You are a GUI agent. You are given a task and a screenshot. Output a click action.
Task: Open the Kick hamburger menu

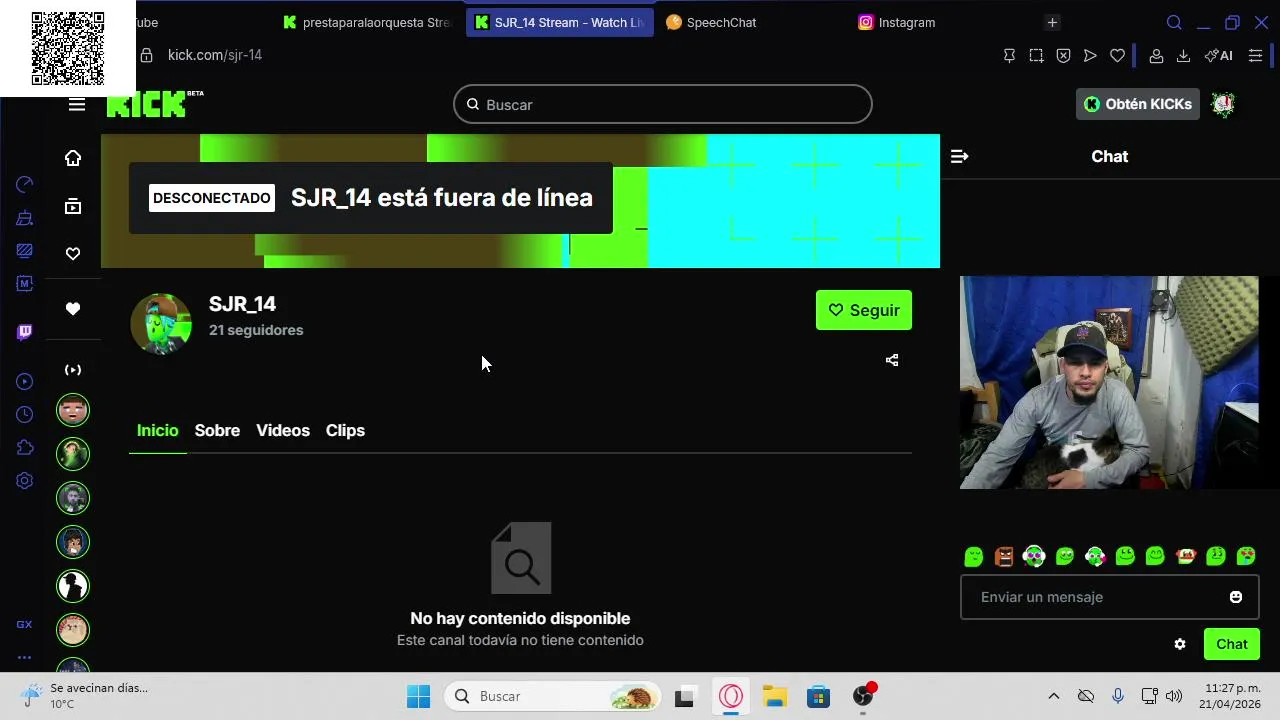[x=77, y=105]
